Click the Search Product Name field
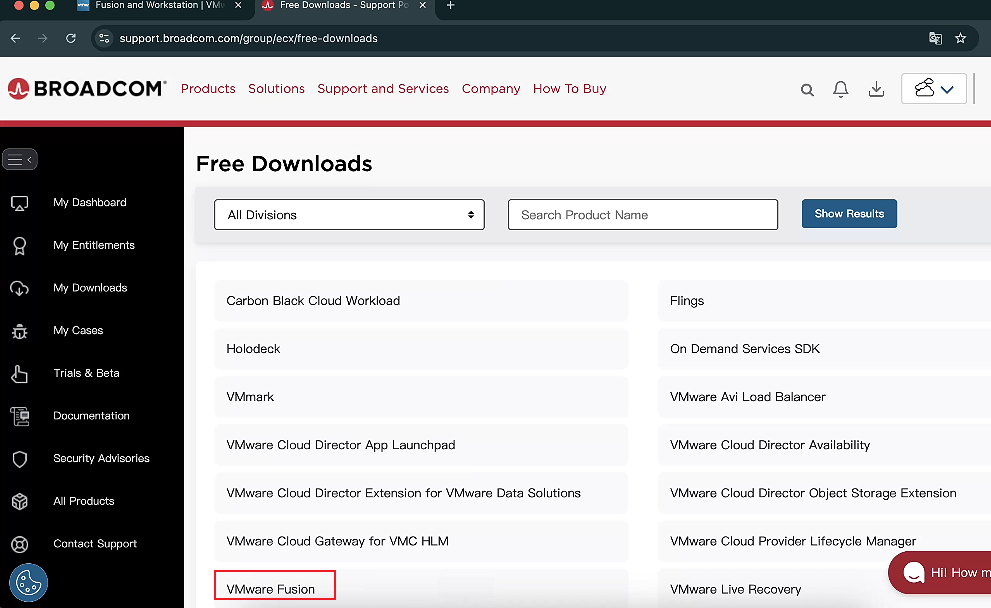Viewport: 991px width, 608px height. [643, 215]
